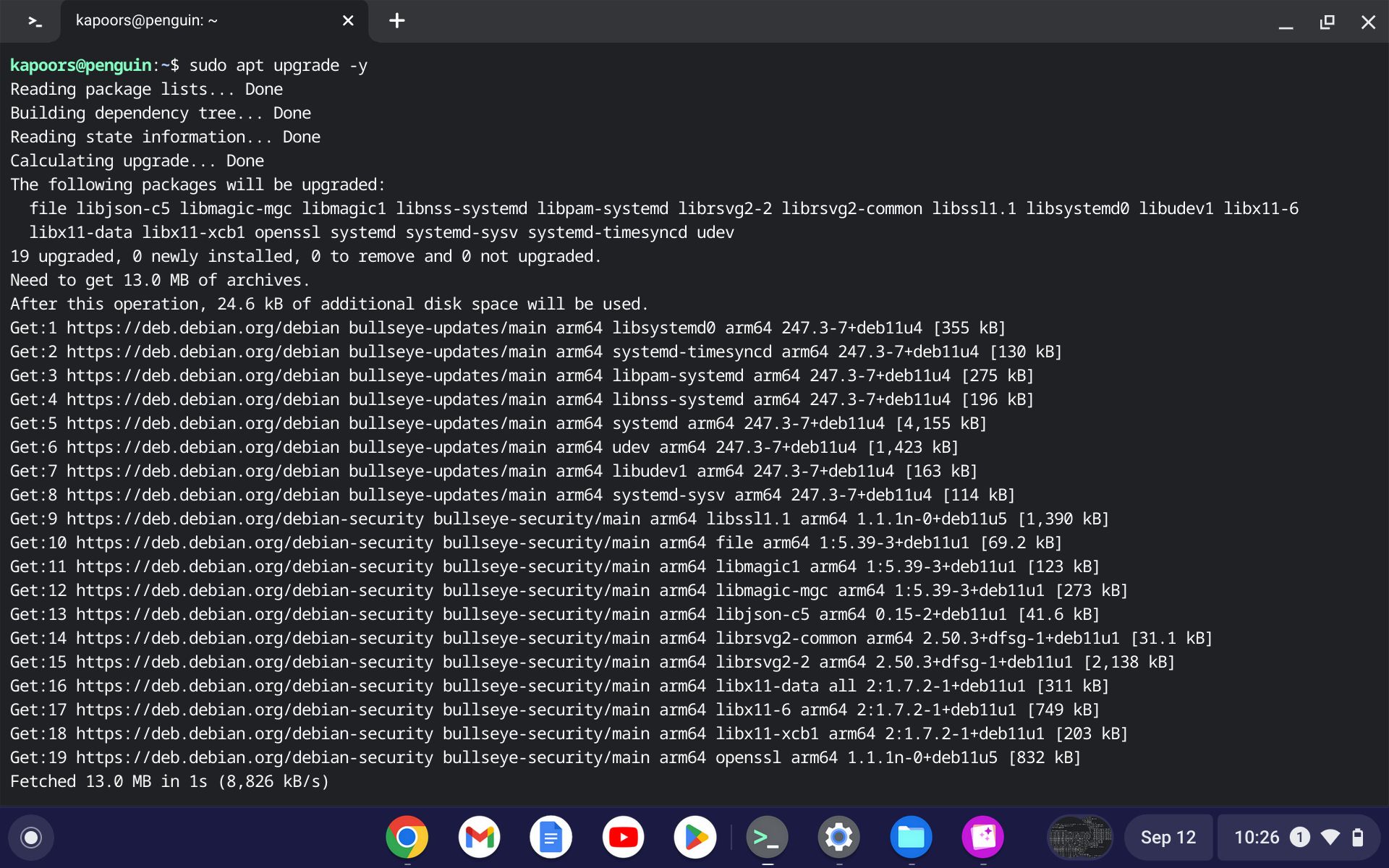Open the notification counter showing 1

coord(1300,837)
